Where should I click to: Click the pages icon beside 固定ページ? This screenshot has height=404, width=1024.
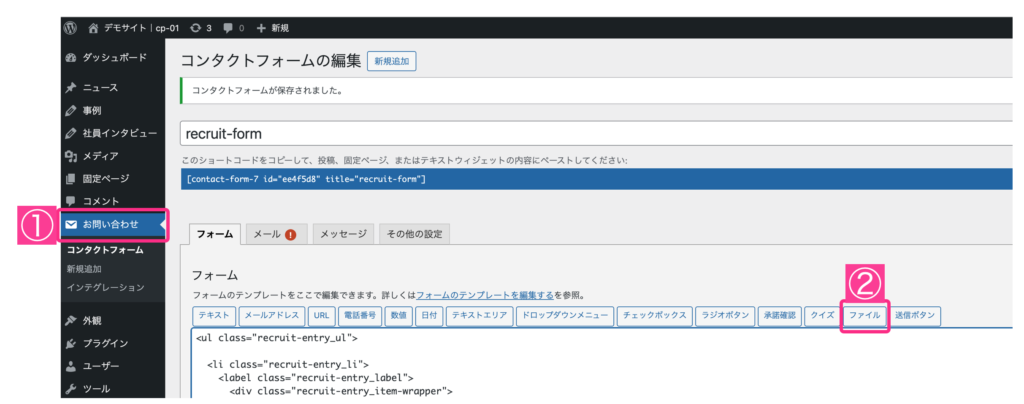click(71, 178)
